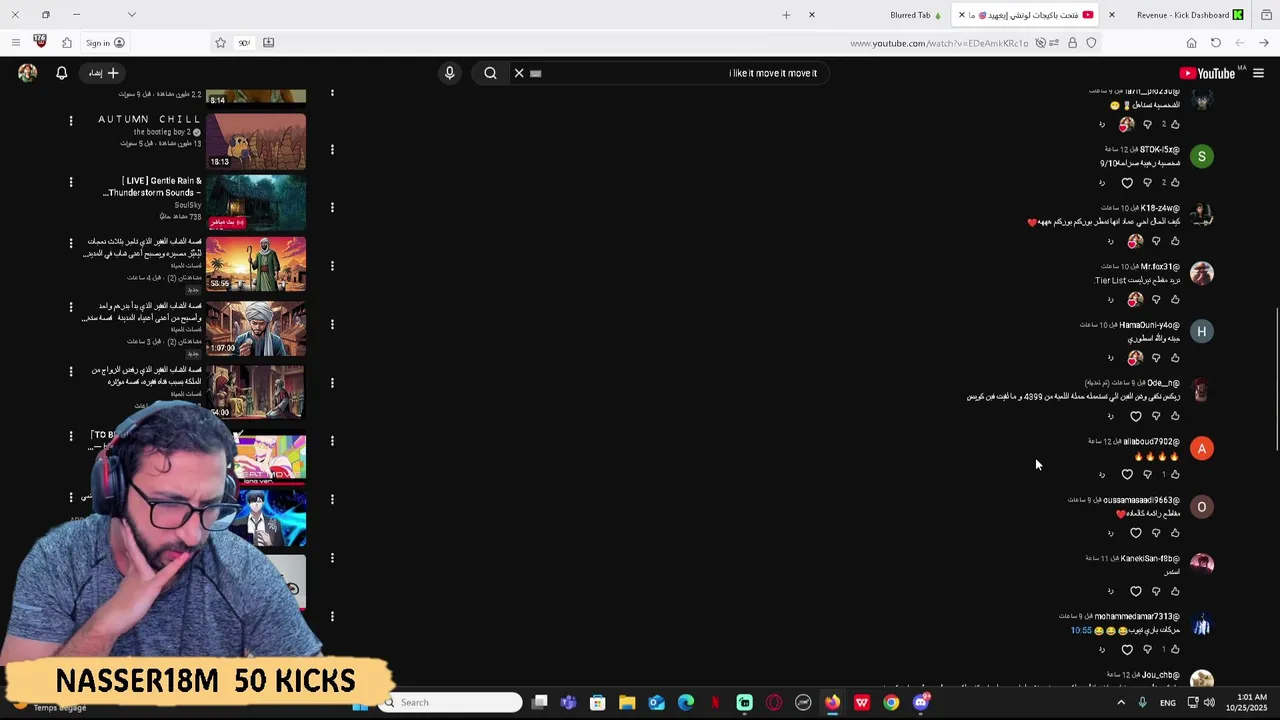
Task: Open the account avatar menu
Action: (27, 73)
